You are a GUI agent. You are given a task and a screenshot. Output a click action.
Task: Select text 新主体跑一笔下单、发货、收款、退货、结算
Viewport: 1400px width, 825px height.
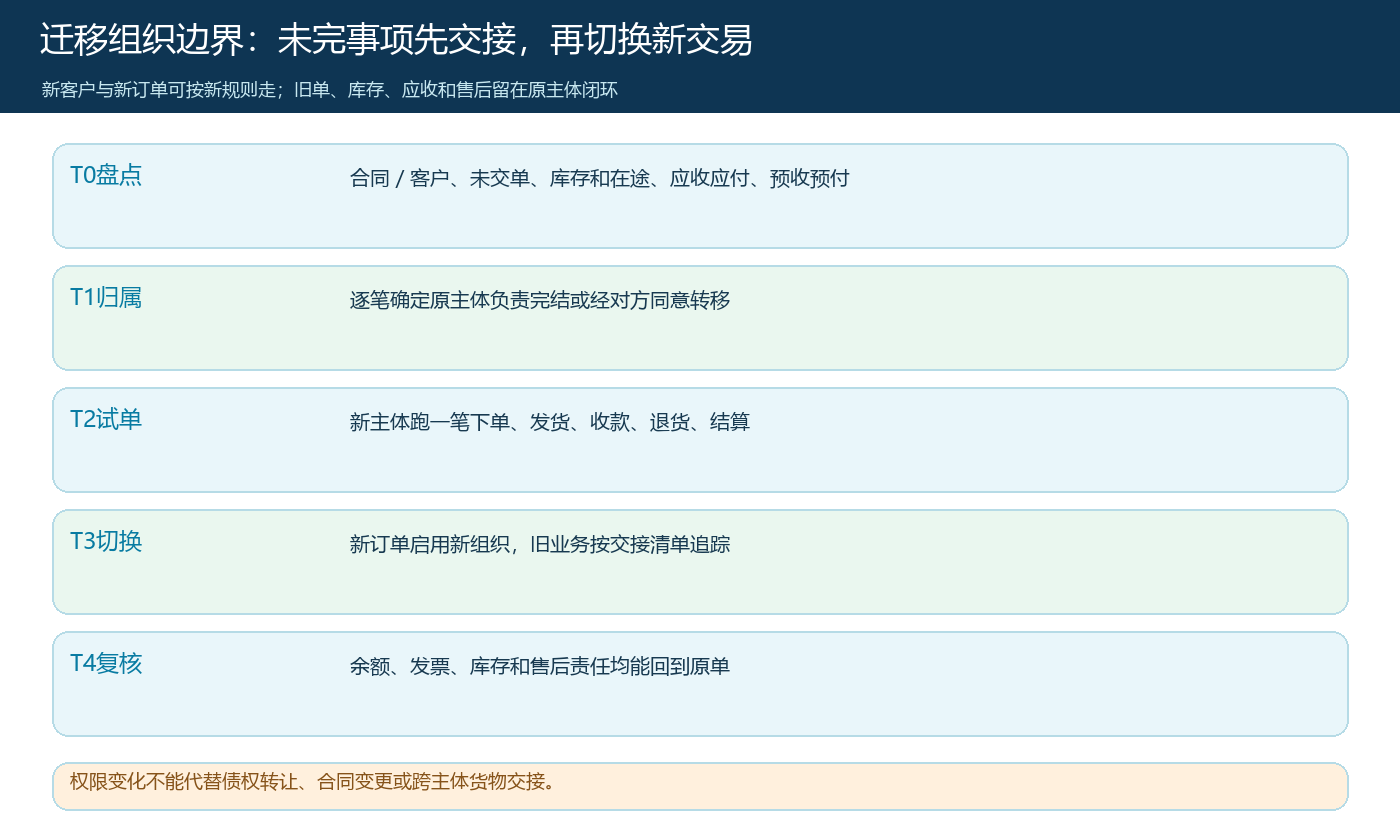[x=550, y=423]
